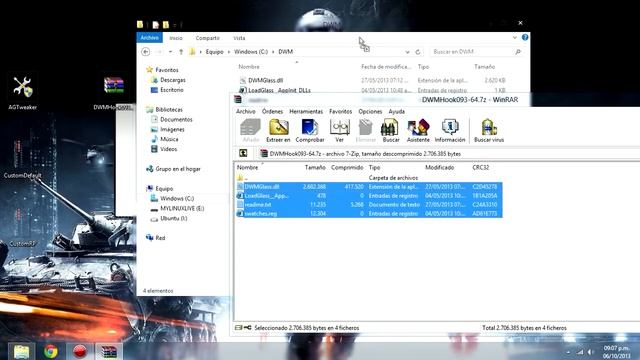The width and height of the screenshot is (640, 360).
Task: Sort WinRAR list by CRC32 column
Action: coord(480,167)
